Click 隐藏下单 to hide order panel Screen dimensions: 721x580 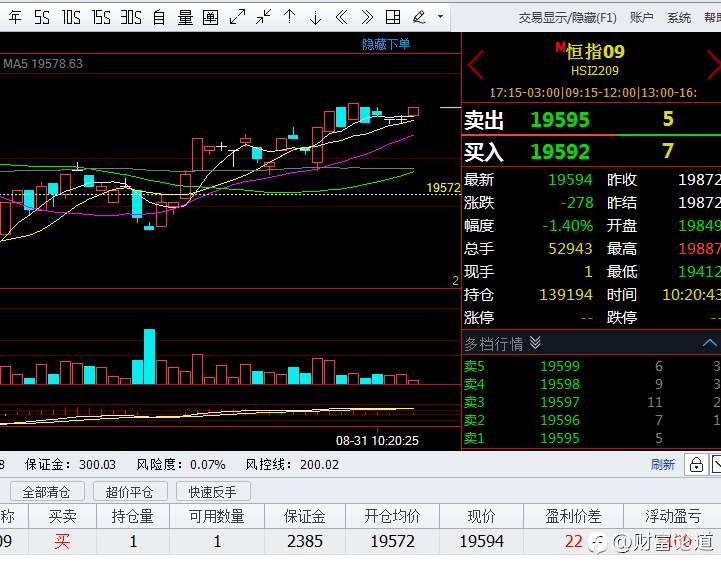[x=386, y=44]
